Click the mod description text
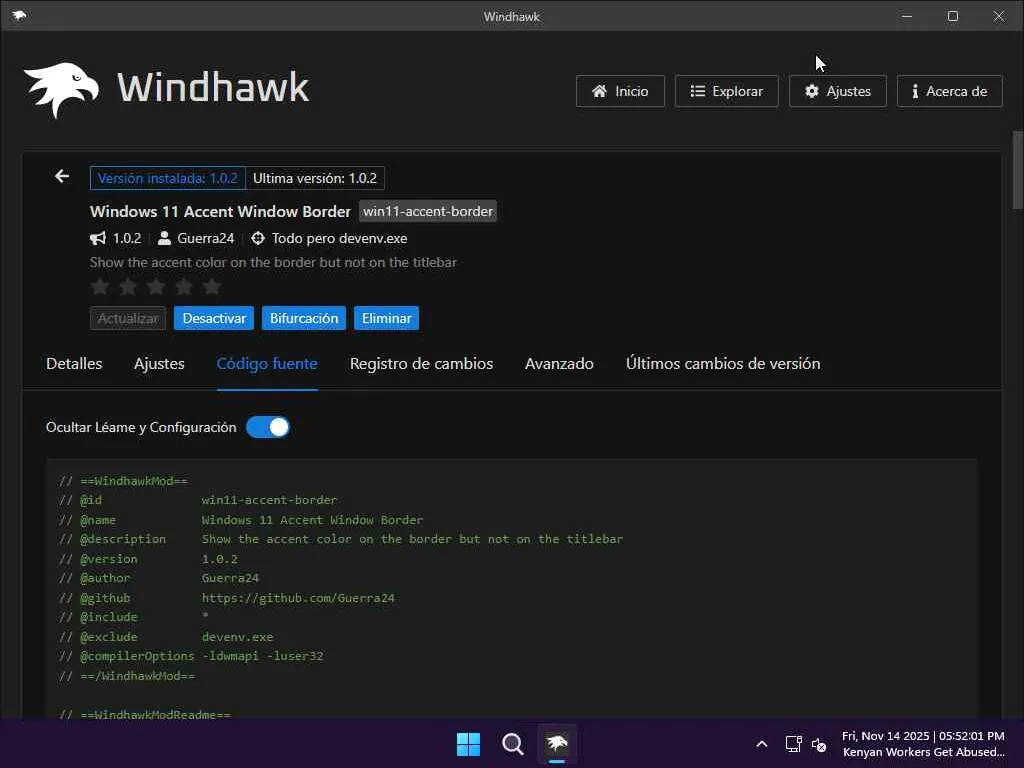This screenshot has height=768, width=1024. click(x=273, y=262)
